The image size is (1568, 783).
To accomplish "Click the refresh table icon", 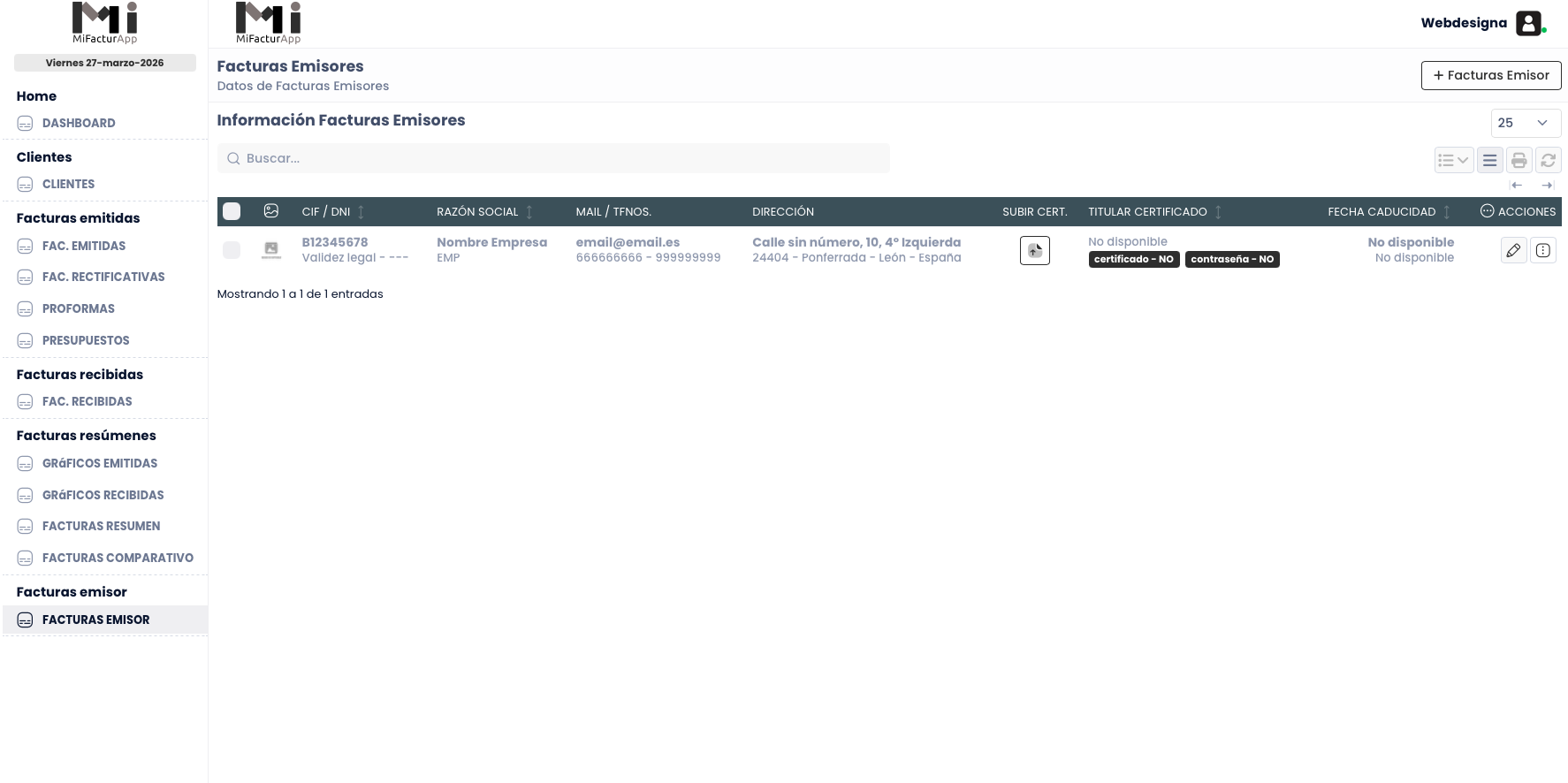I will [x=1548, y=160].
